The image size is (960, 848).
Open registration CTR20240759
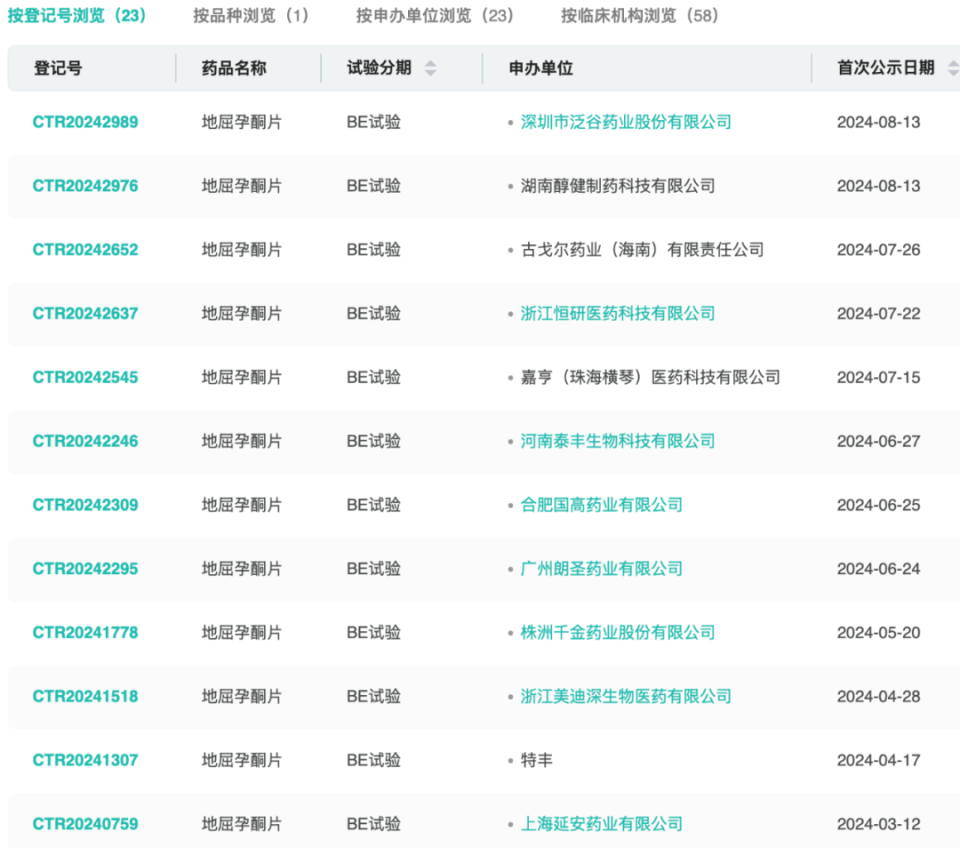pyautogui.click(x=85, y=824)
